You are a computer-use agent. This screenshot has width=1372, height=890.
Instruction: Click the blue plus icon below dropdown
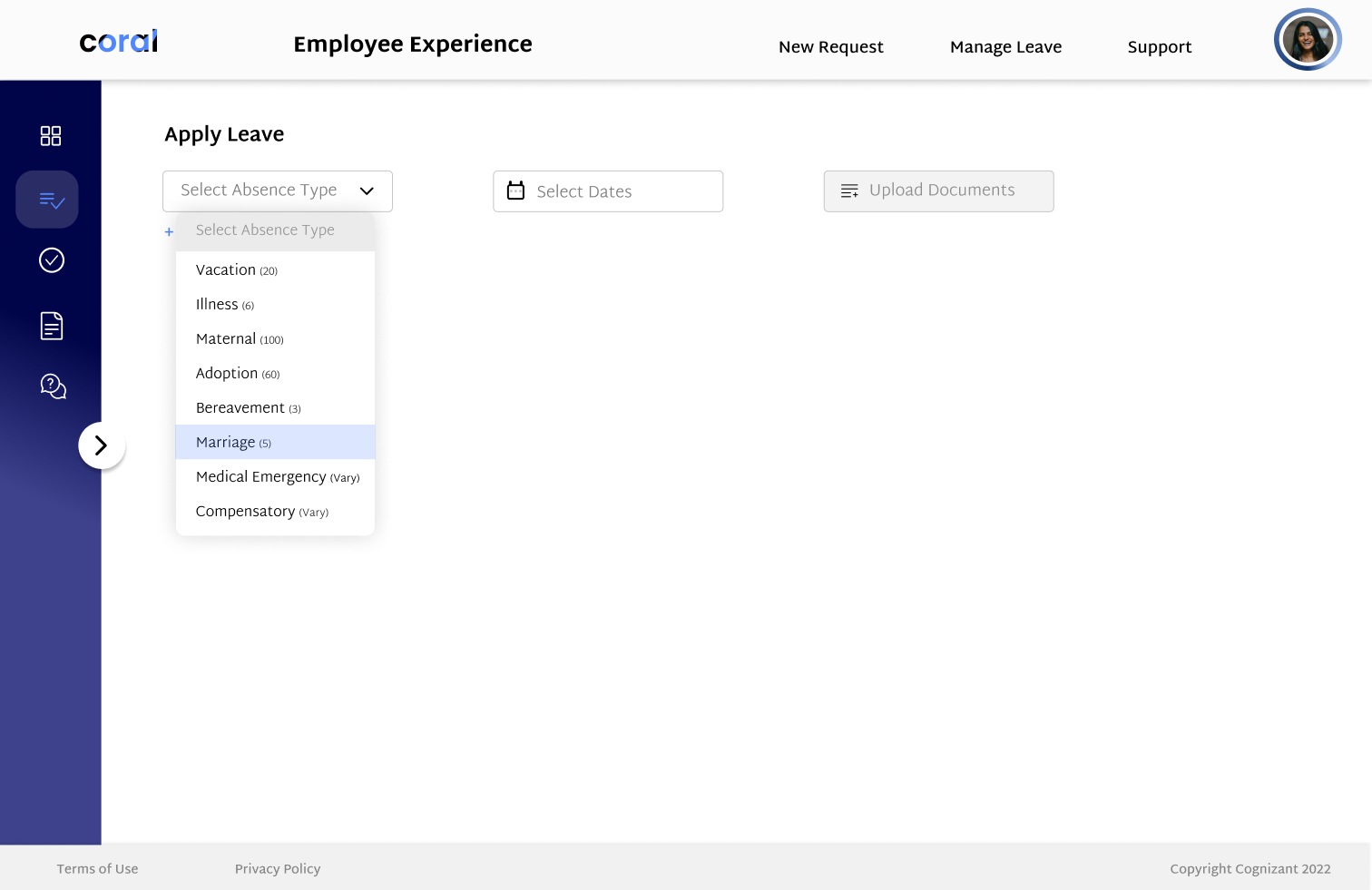tap(169, 232)
